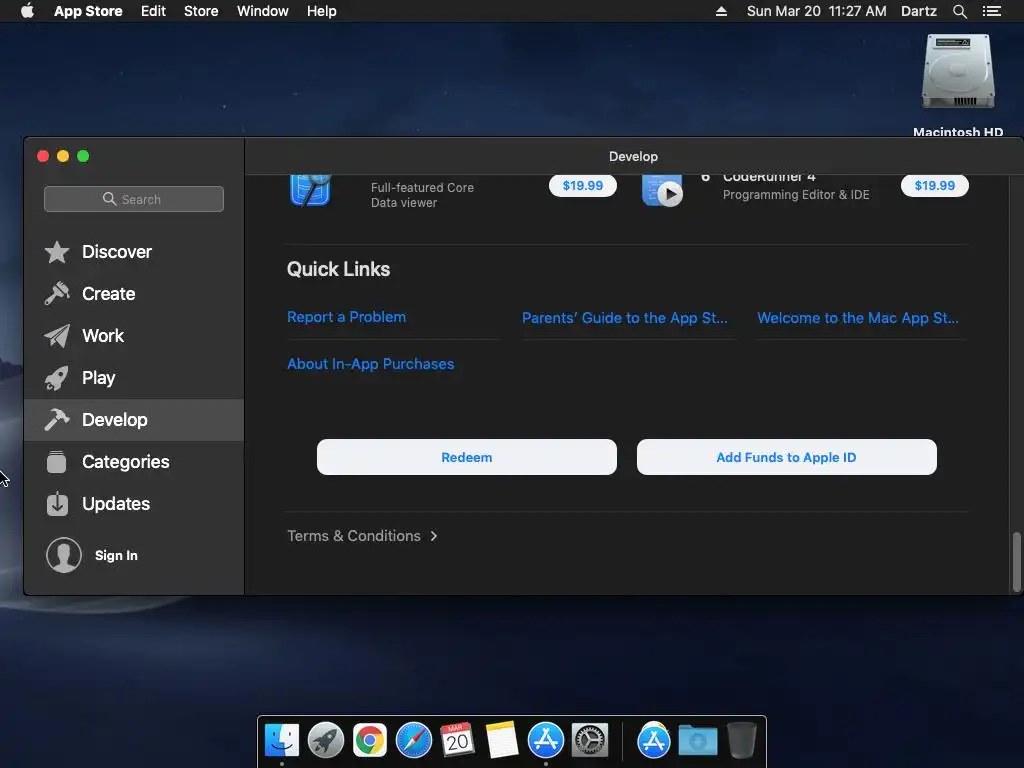Screen dimensions: 1024x768
Task: Select Discover in the sidebar
Action: pyautogui.click(x=134, y=252)
